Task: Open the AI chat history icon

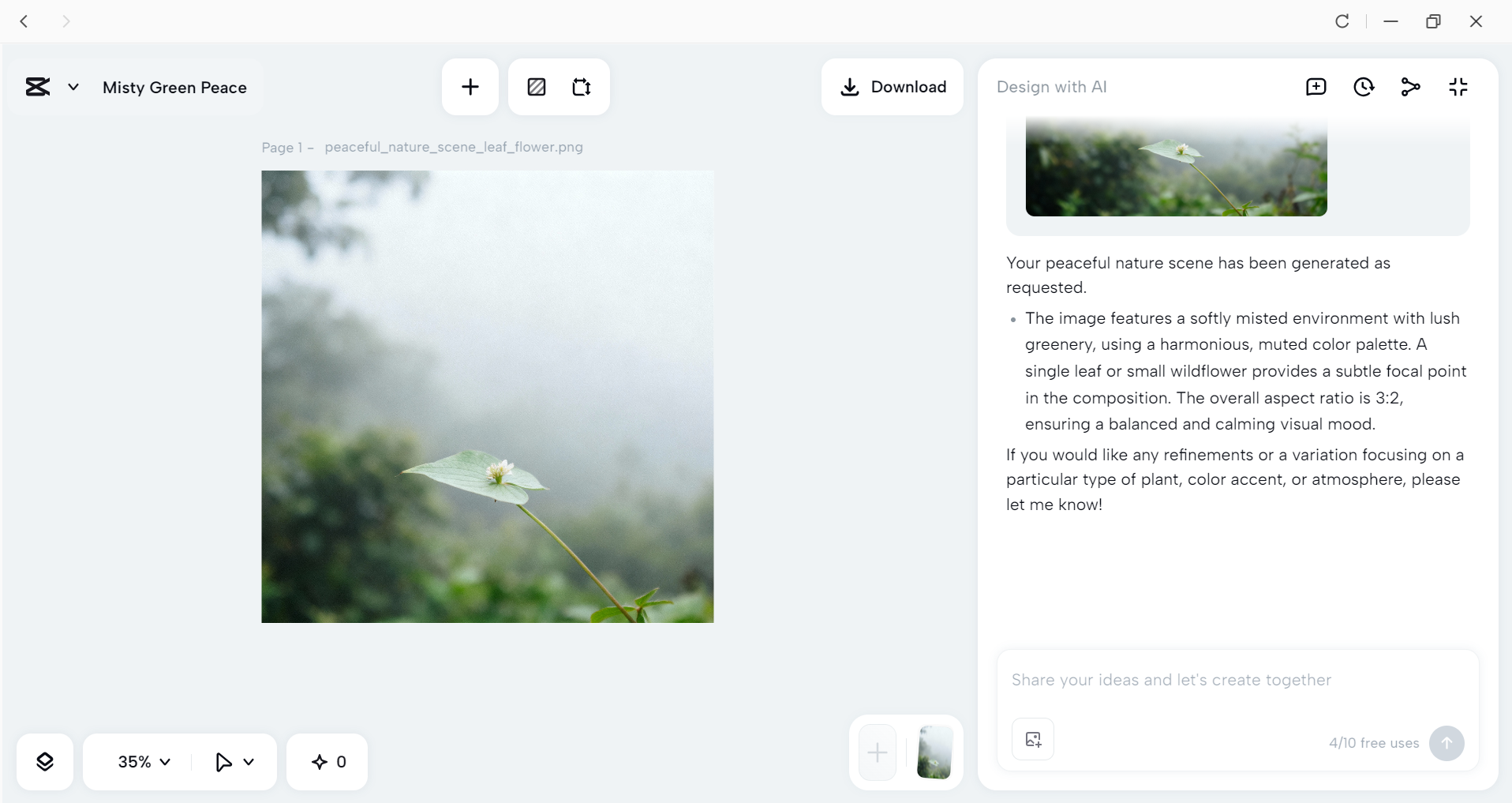Action: [x=1364, y=87]
